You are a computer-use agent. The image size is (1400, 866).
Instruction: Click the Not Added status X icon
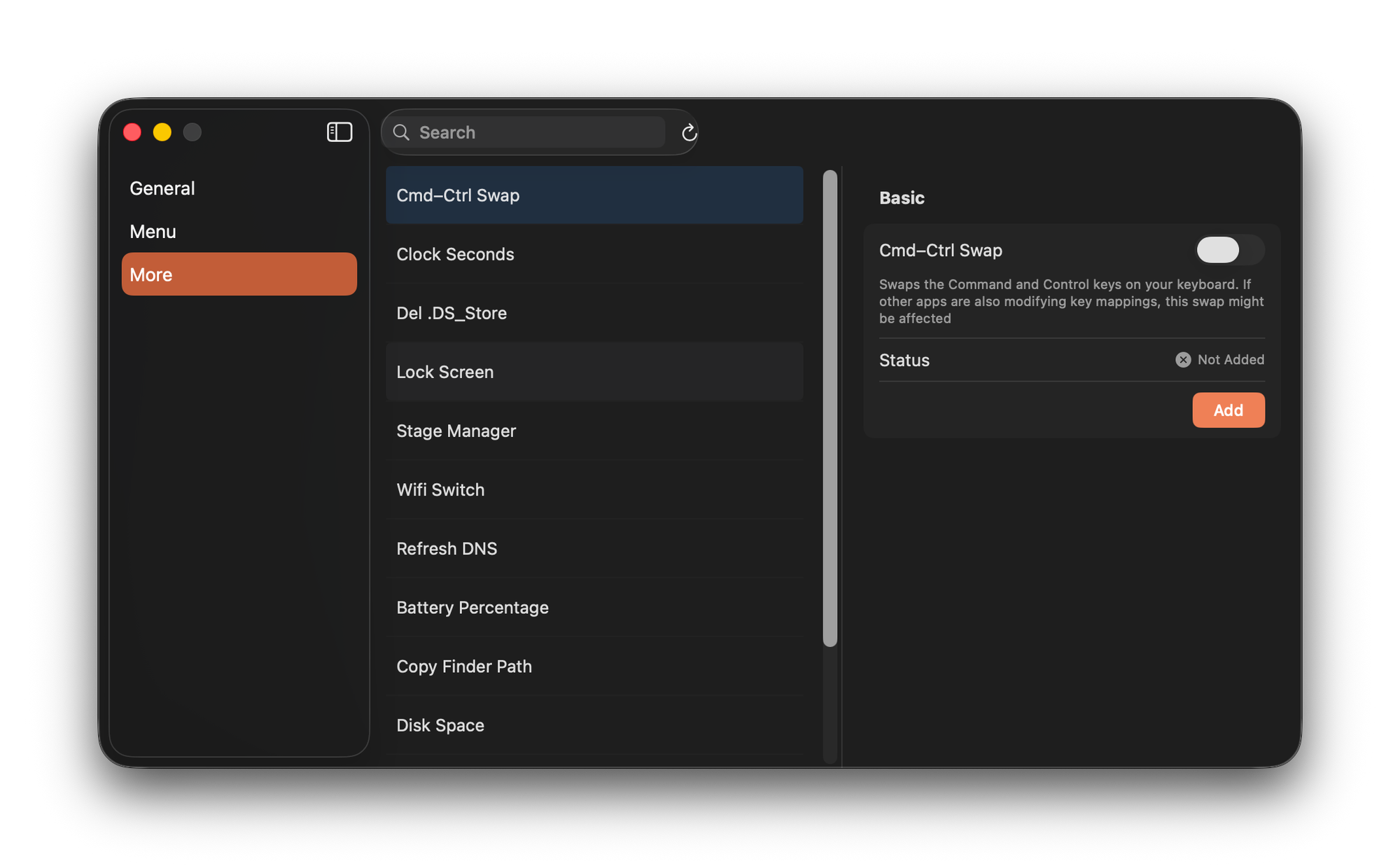click(1183, 360)
